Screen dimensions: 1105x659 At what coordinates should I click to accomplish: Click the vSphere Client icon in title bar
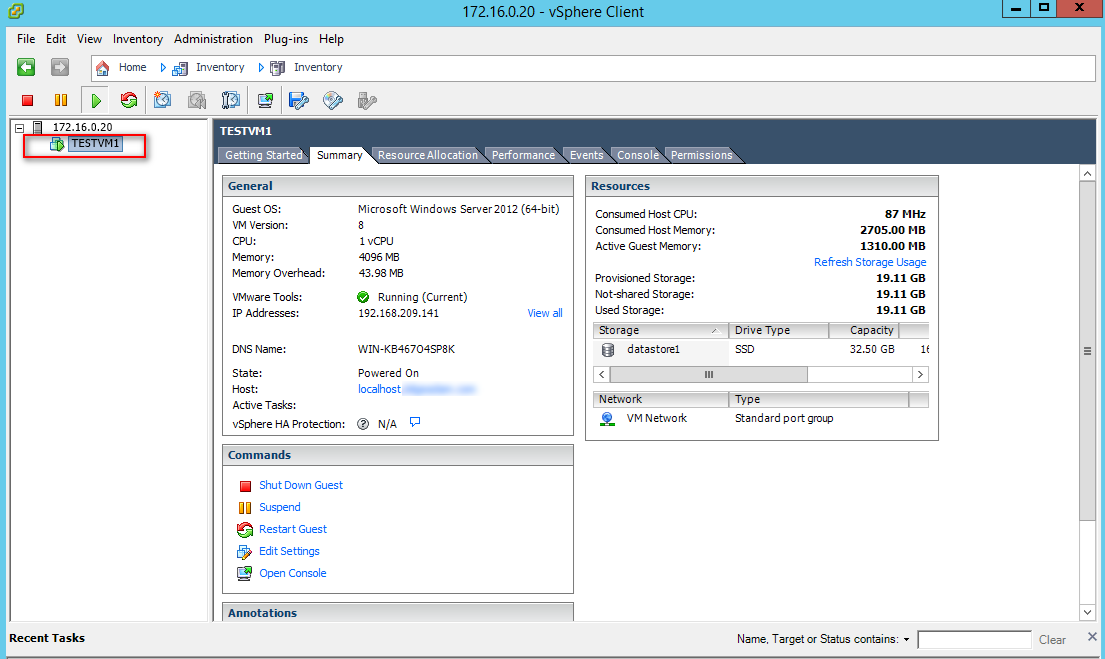coord(15,11)
